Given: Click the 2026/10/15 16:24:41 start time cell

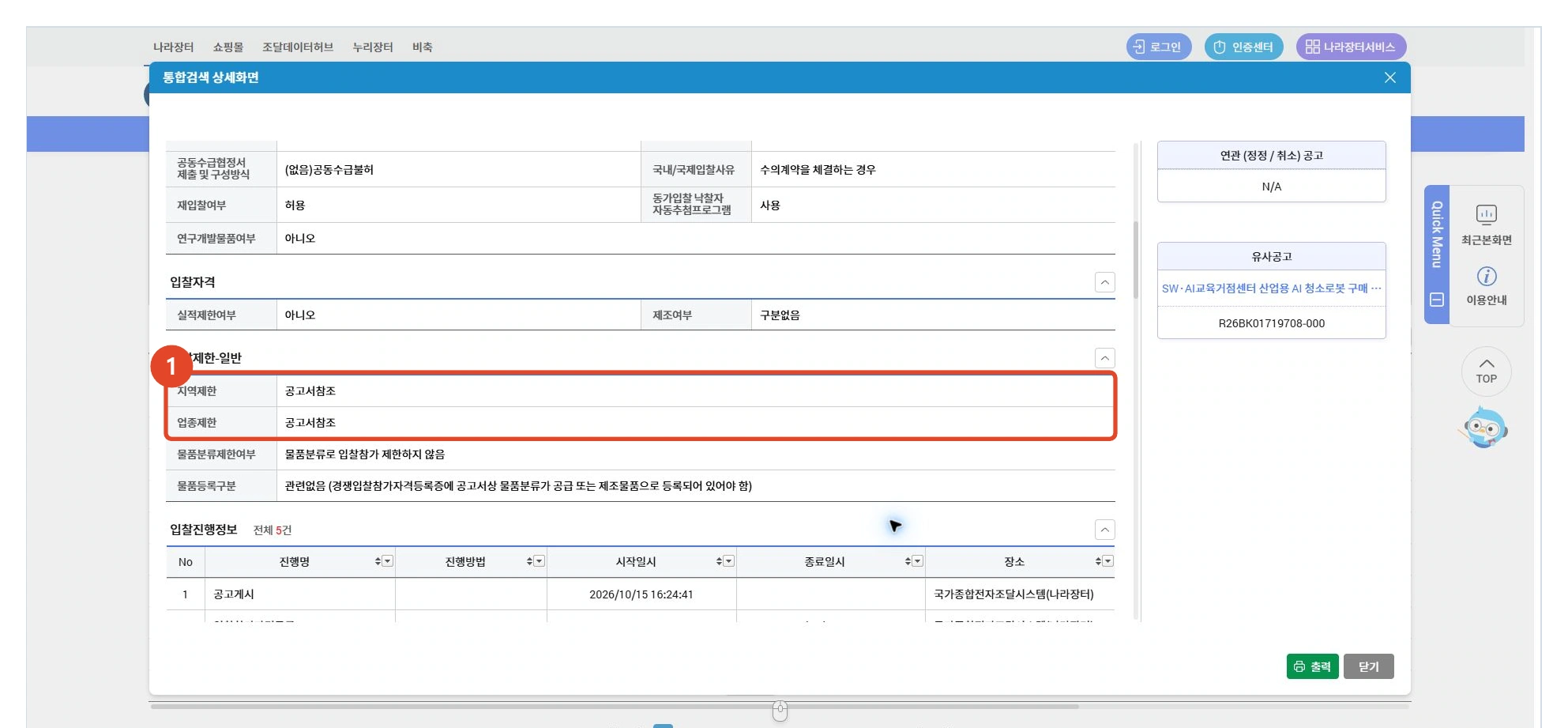Looking at the screenshot, I should point(641,594).
